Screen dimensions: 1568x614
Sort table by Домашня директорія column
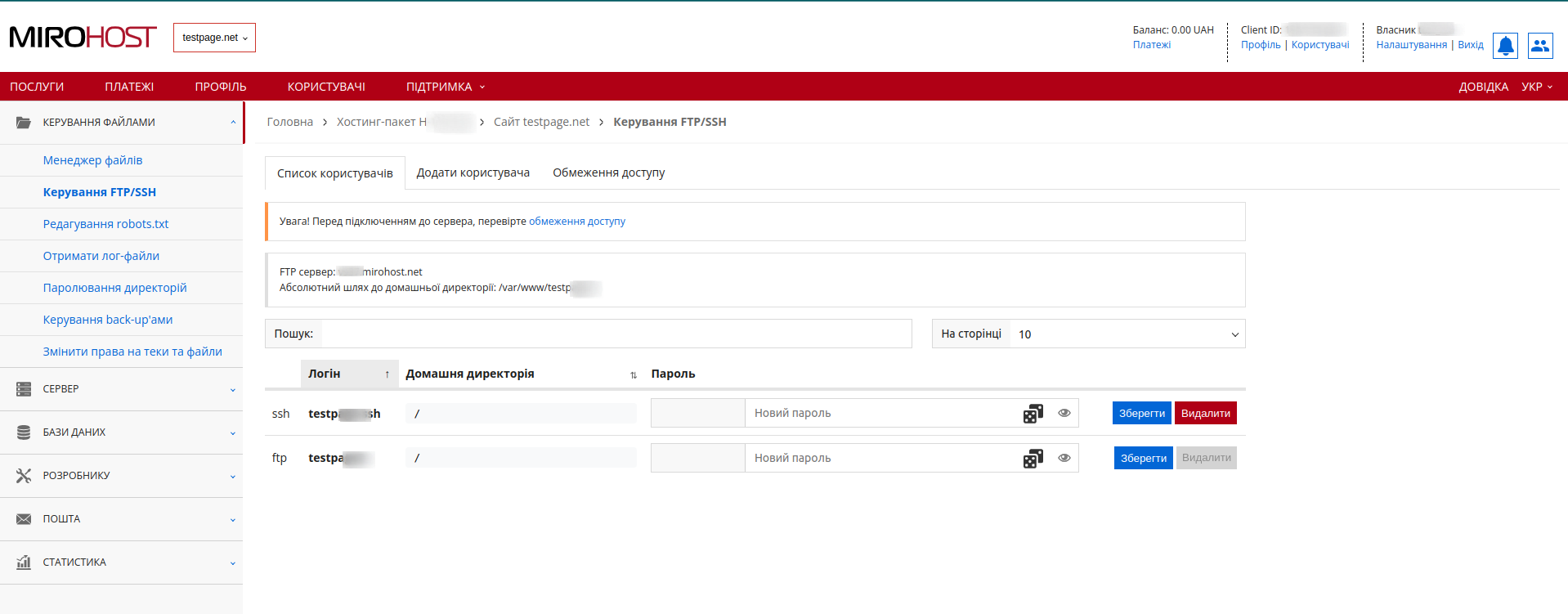pyautogui.click(x=521, y=374)
